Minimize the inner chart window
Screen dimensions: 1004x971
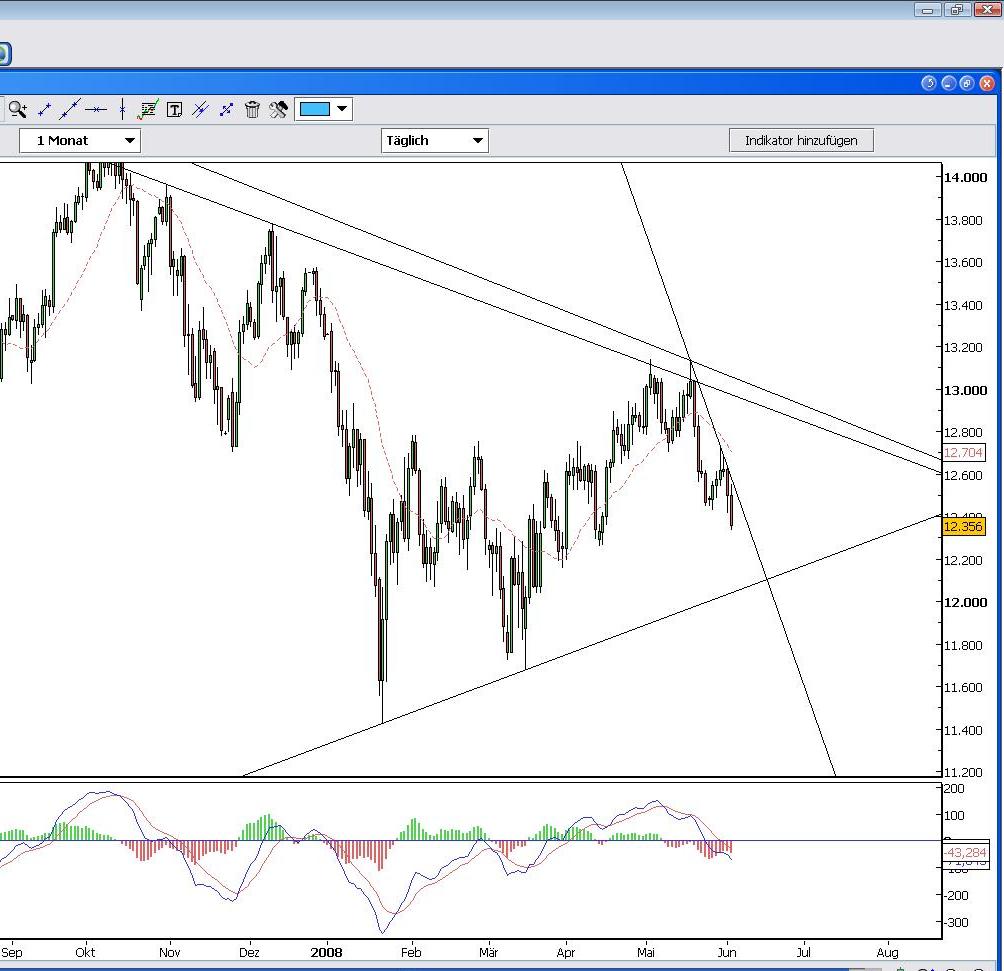[948, 83]
